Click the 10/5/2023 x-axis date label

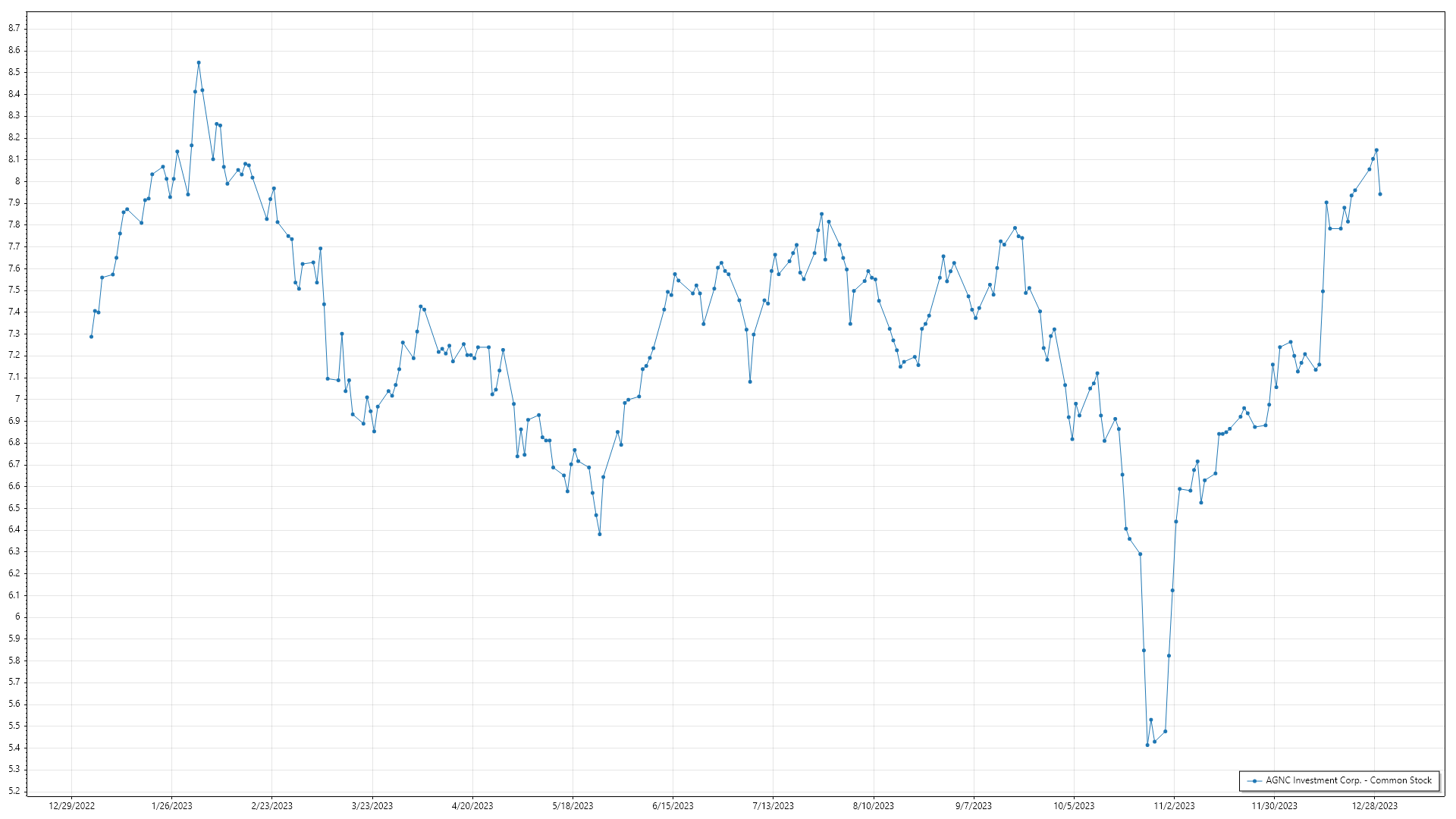click(x=1074, y=806)
